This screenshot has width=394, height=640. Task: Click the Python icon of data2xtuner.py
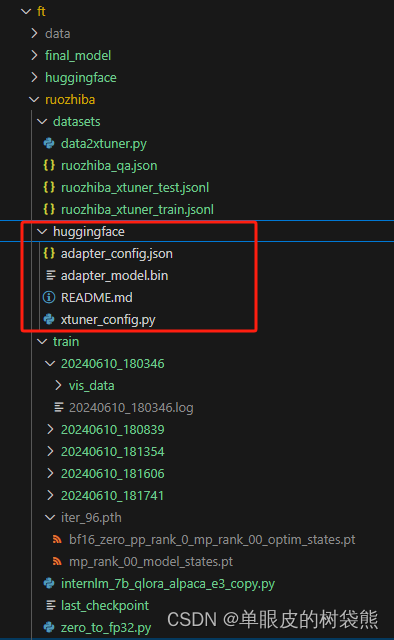(49, 143)
